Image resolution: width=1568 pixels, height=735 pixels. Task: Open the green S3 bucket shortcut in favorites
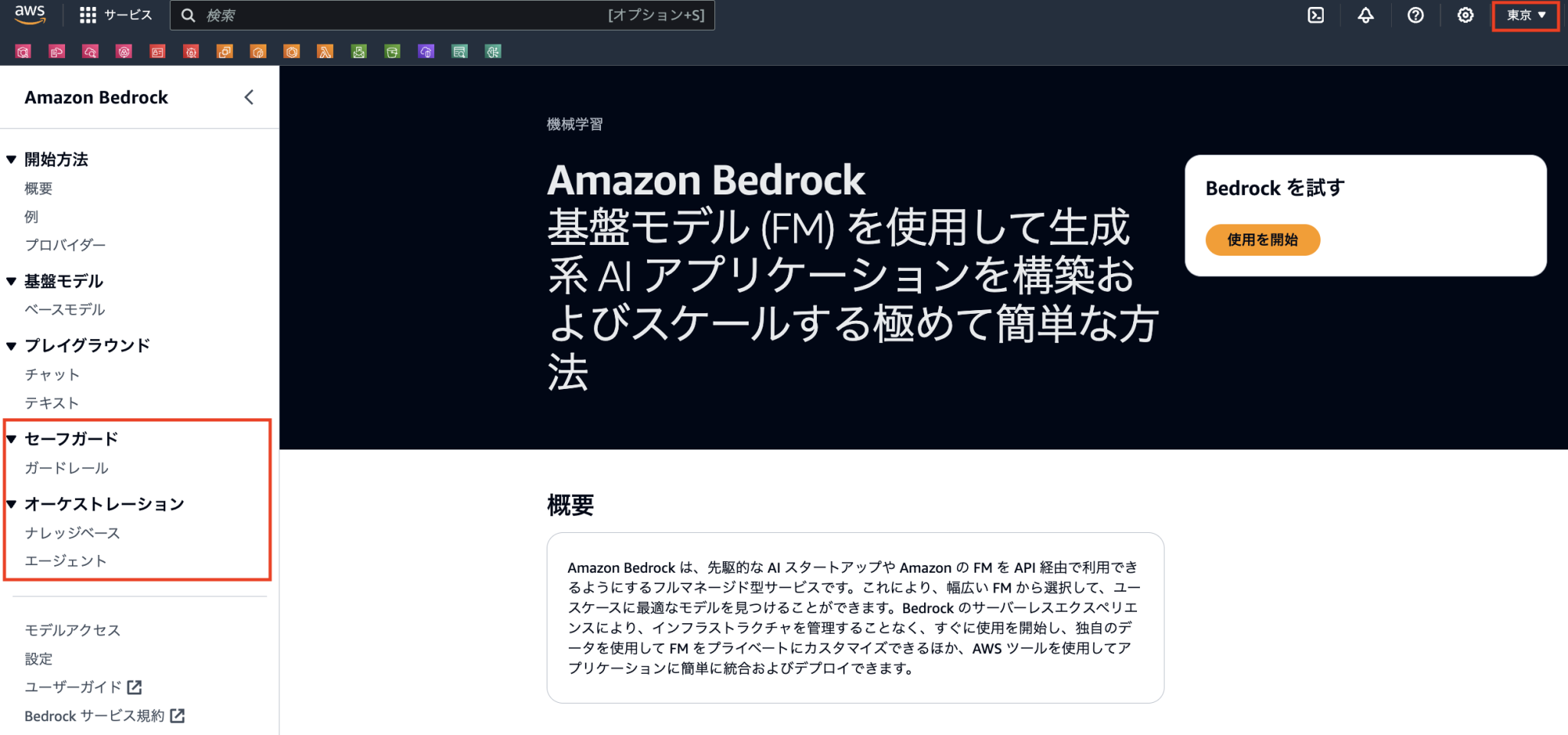coord(392,51)
